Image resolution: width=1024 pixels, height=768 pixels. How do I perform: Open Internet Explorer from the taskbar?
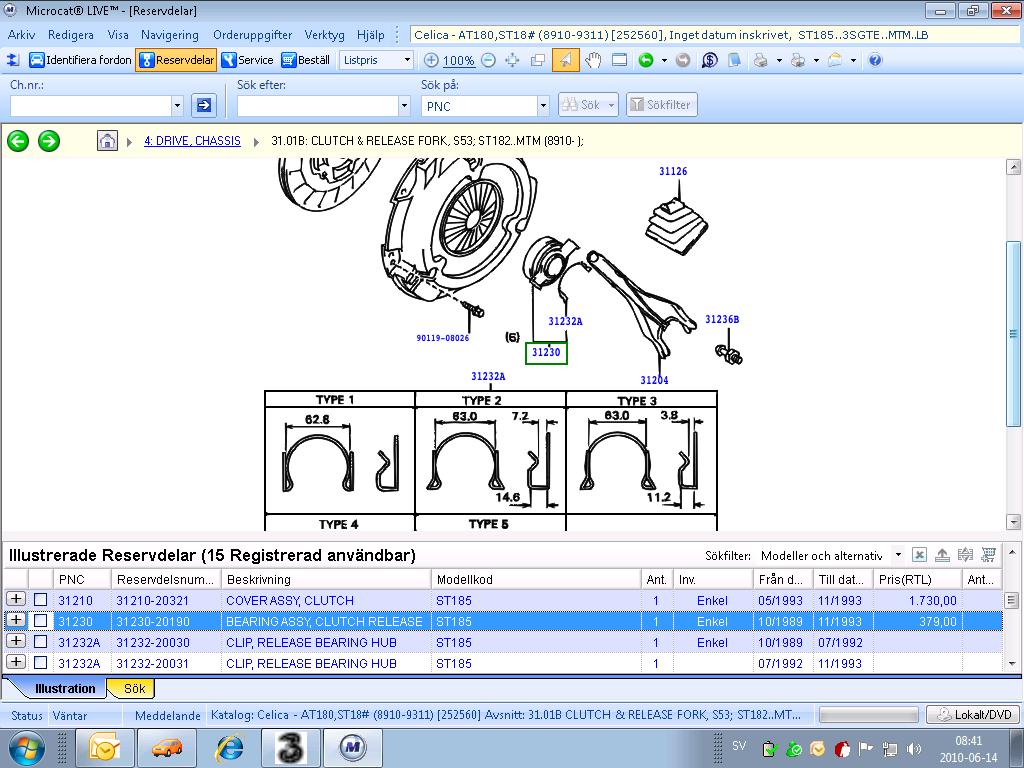point(229,748)
